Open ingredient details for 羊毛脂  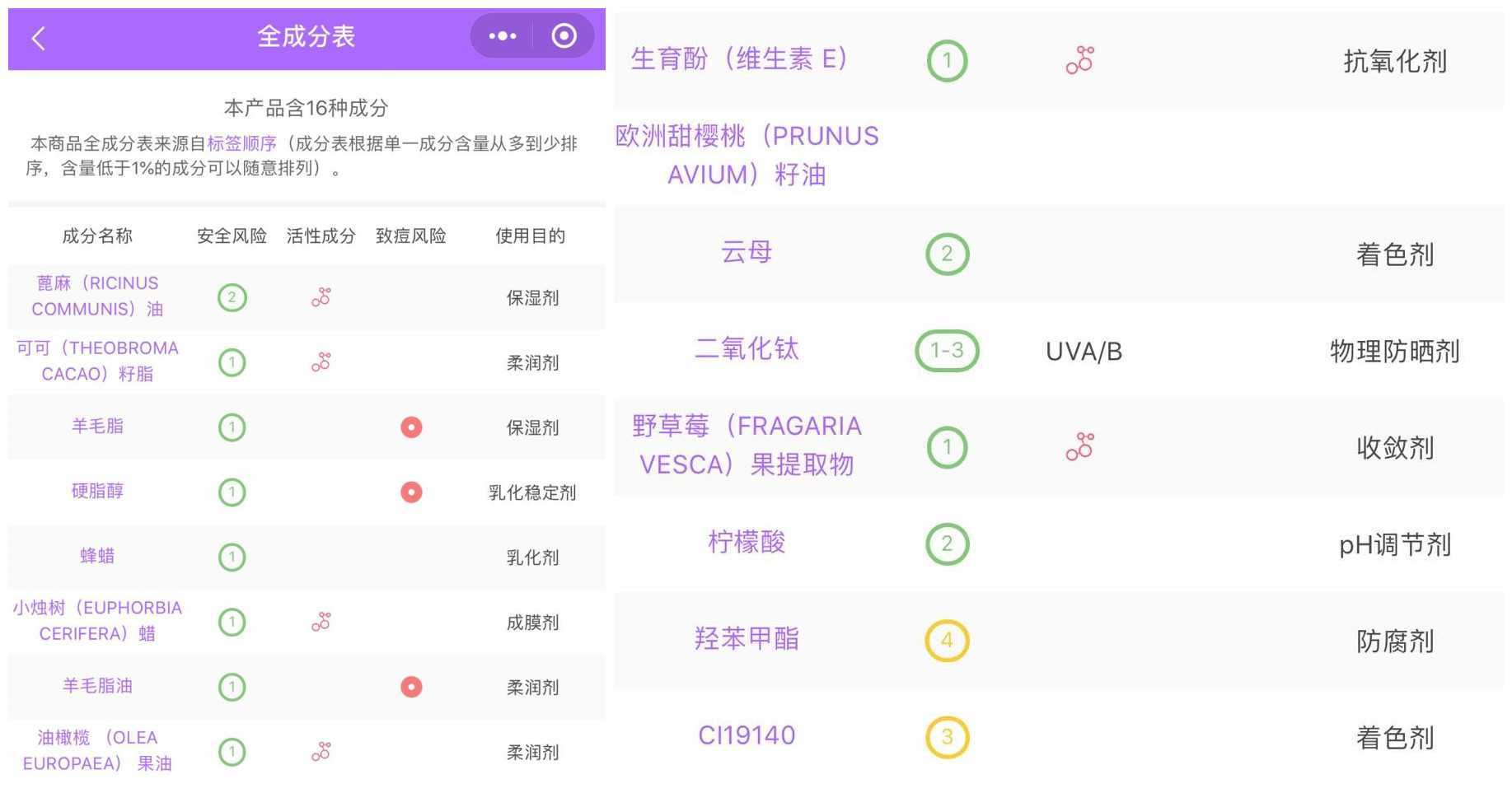pos(96,426)
